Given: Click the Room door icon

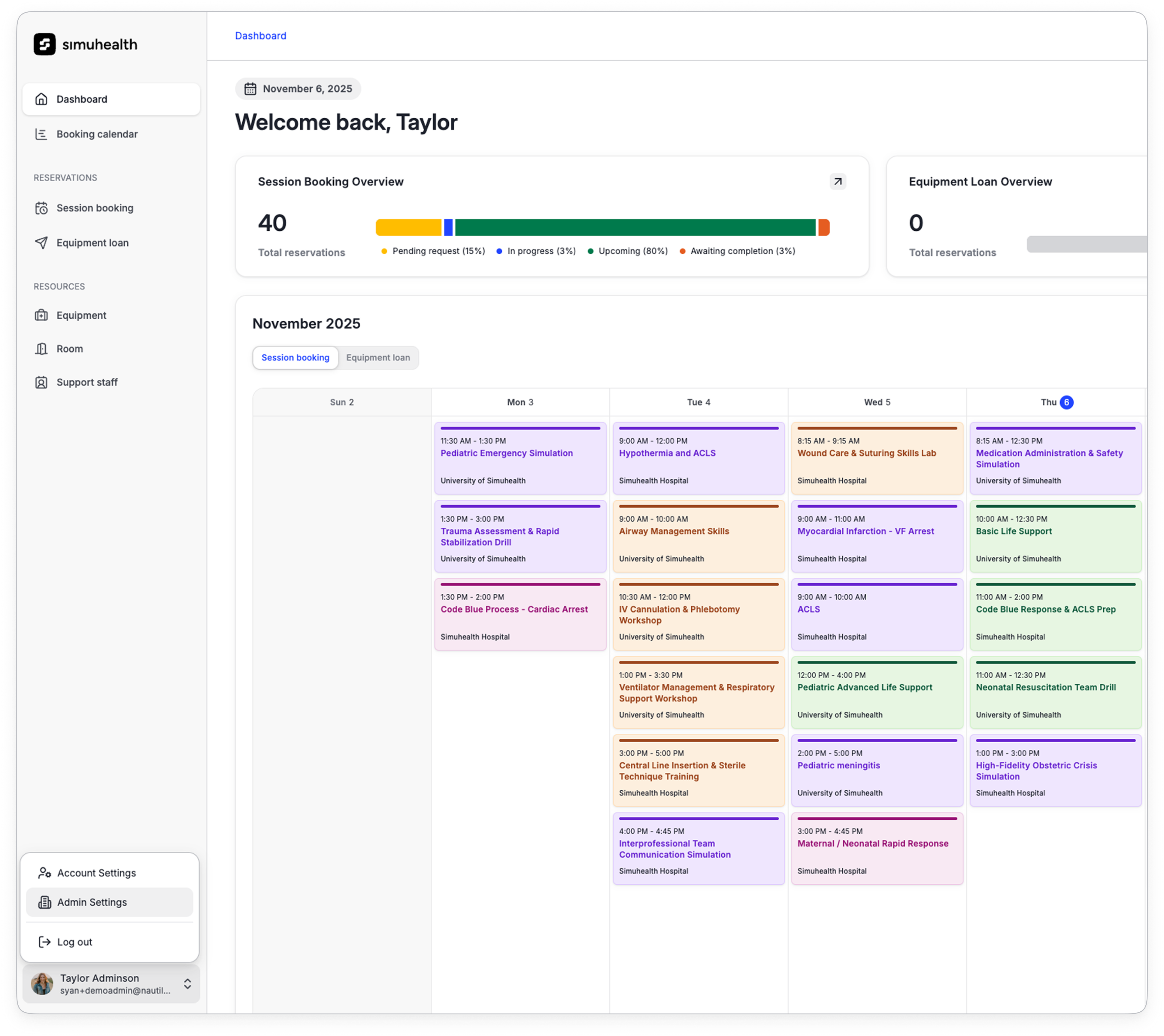Looking at the screenshot, I should (x=41, y=349).
